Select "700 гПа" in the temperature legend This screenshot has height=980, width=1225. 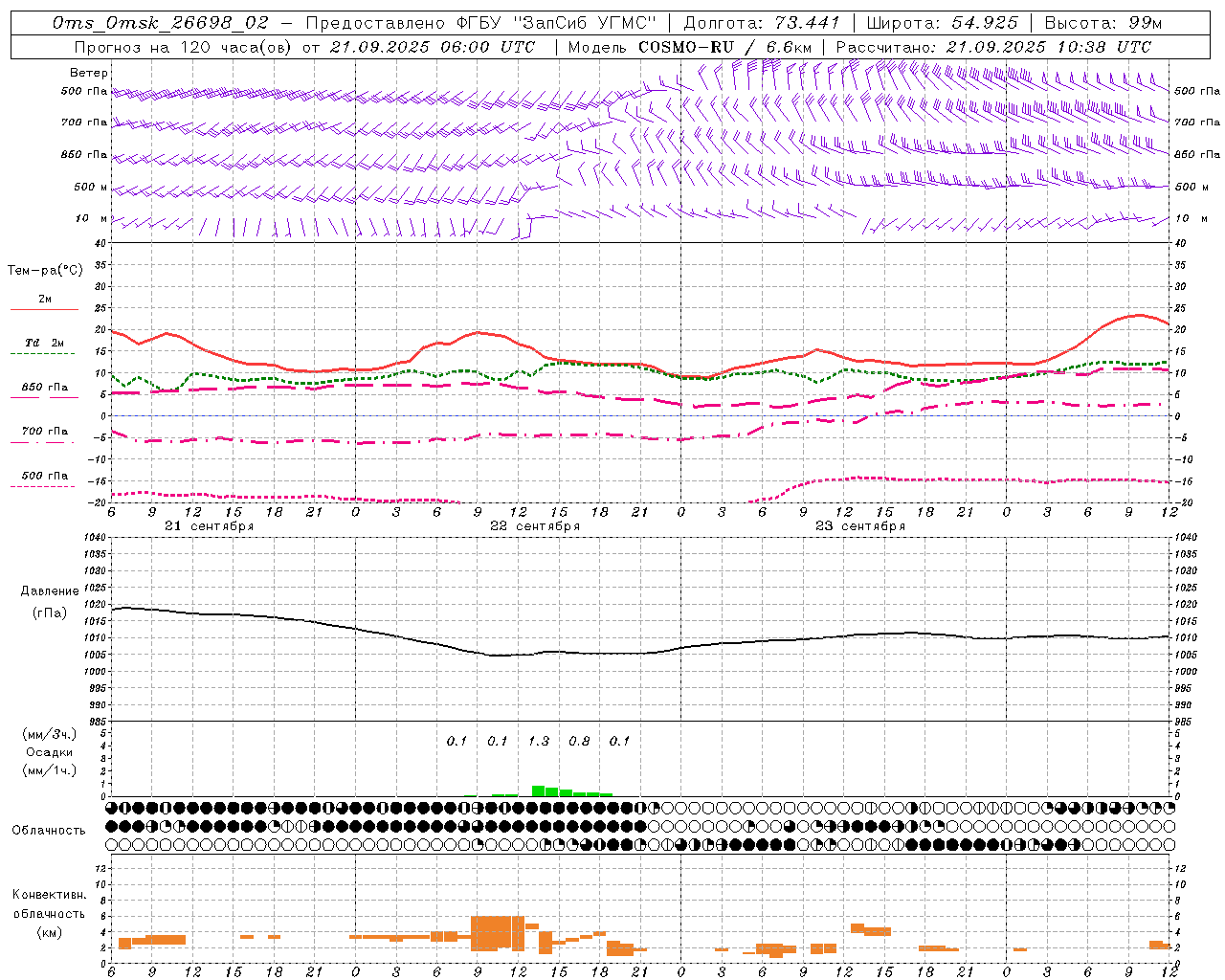coord(44,431)
